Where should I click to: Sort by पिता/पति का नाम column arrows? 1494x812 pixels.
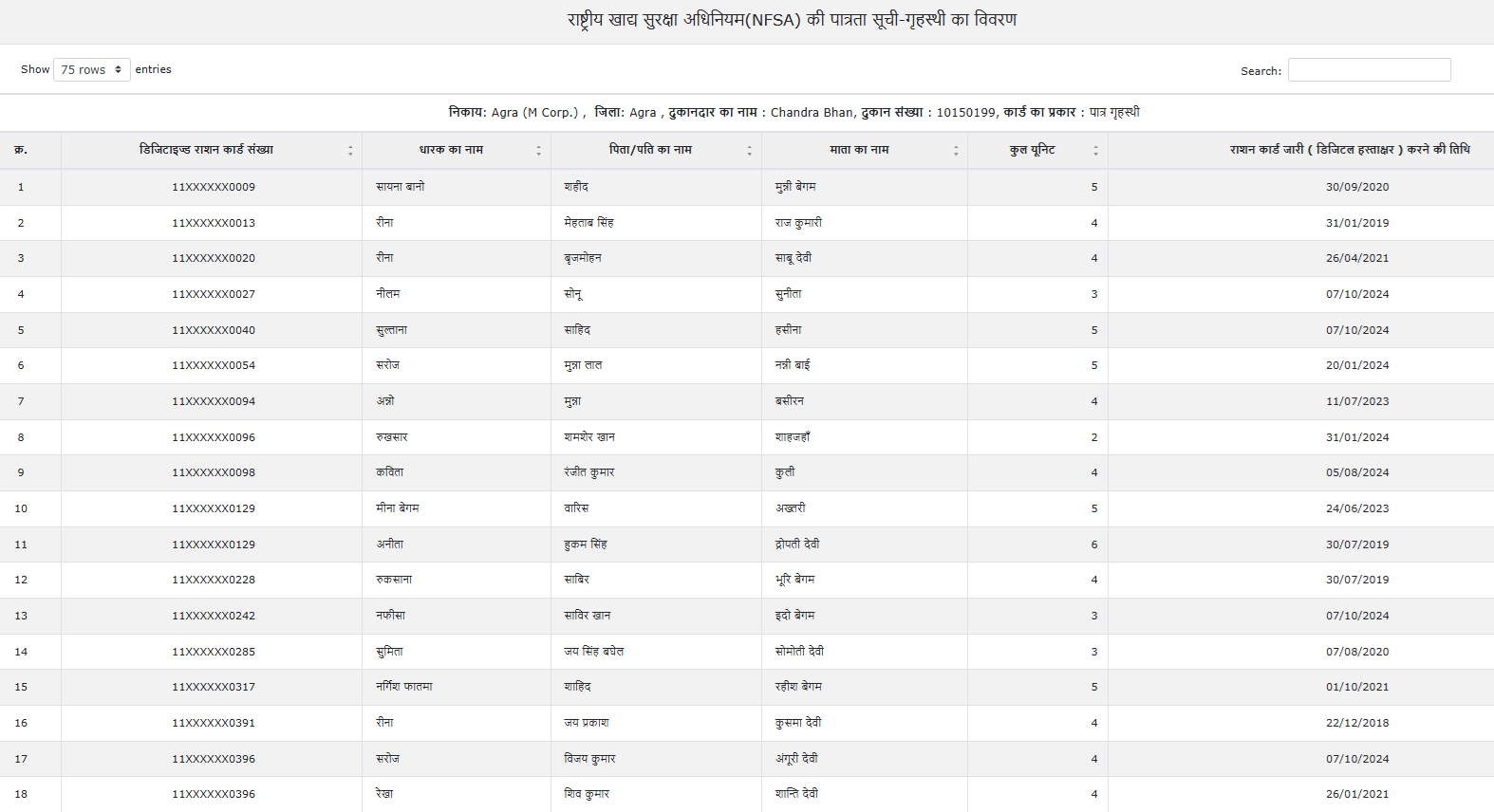[x=749, y=150]
